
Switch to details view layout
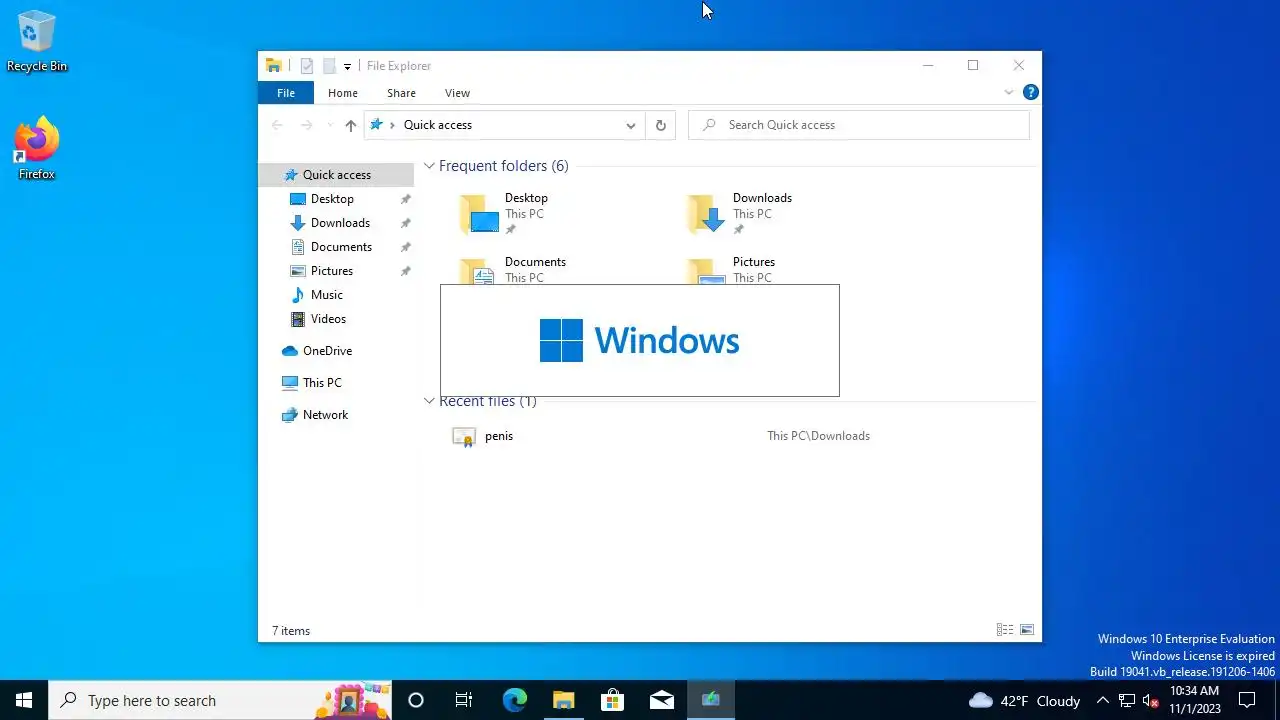(1005, 630)
